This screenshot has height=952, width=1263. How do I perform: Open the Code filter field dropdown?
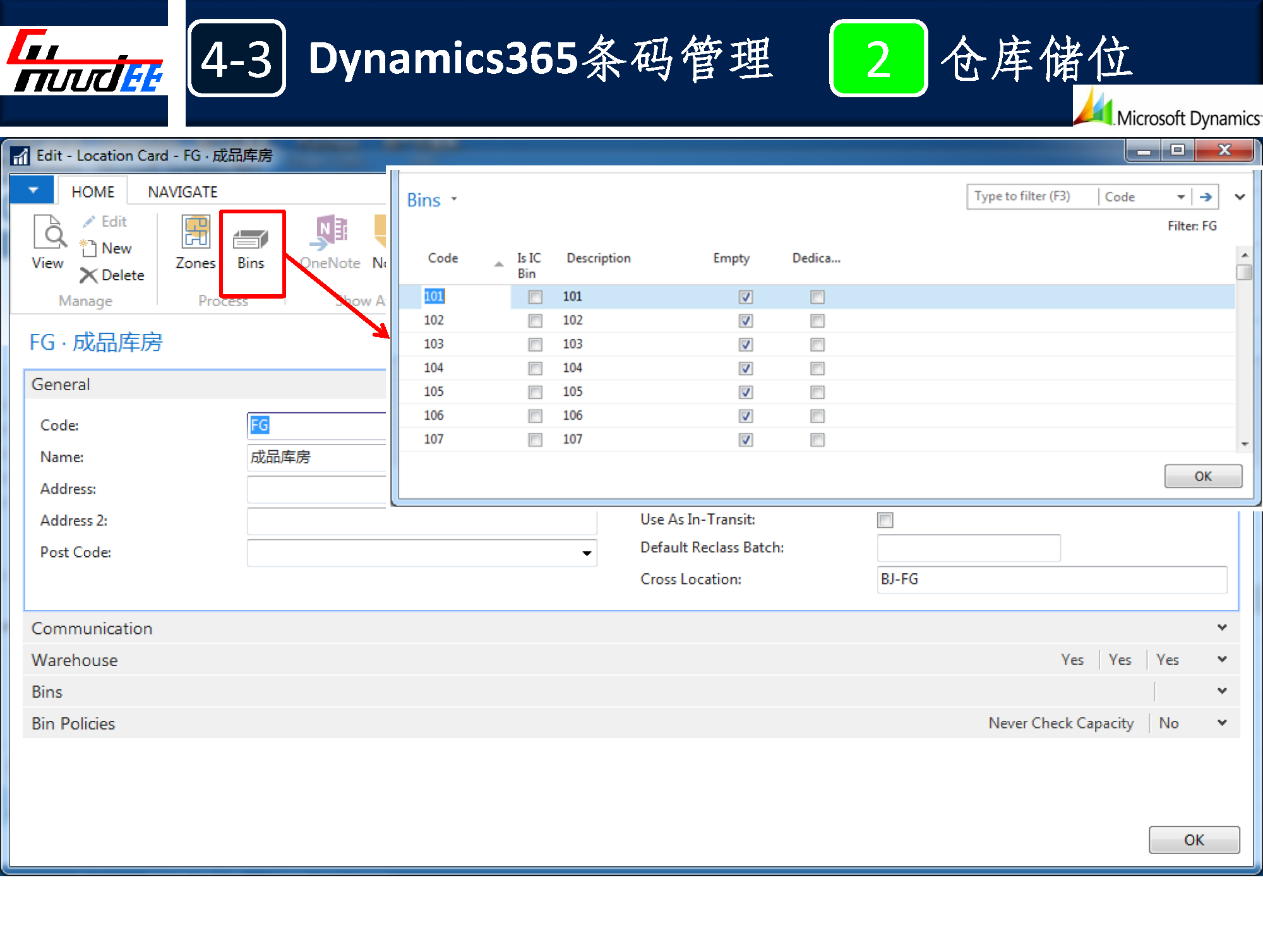(x=1180, y=197)
